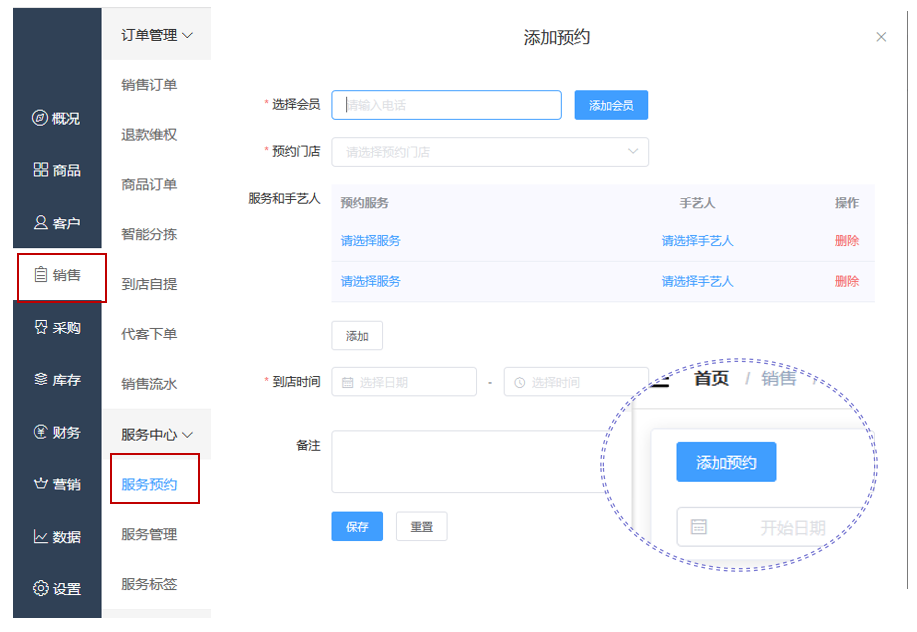Image resolution: width=917 pixels, height=632 pixels.
Task: Click the 开始日期 date field
Action: click(772, 527)
